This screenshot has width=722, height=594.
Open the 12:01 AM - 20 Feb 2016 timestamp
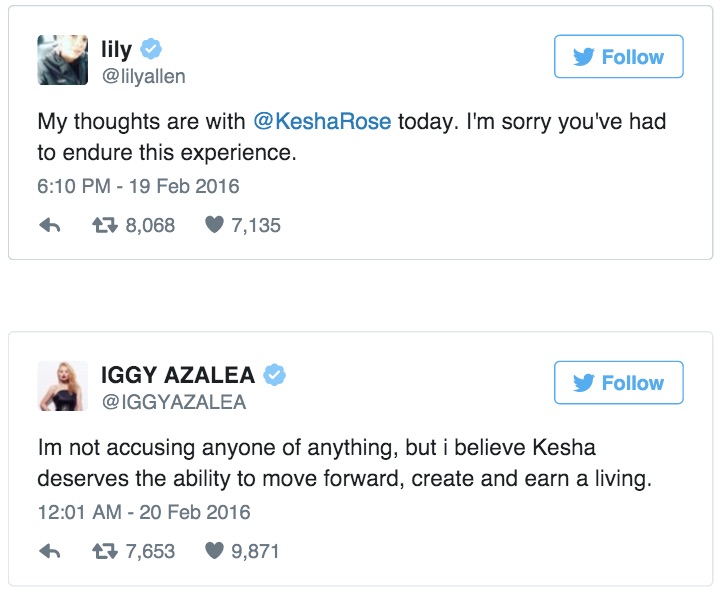pos(144,512)
